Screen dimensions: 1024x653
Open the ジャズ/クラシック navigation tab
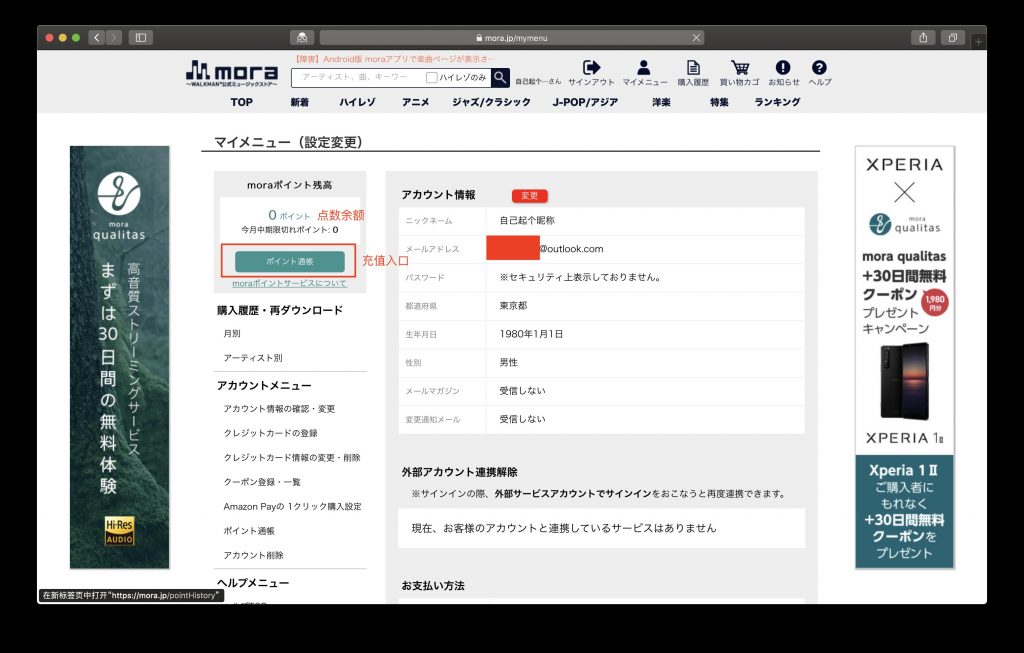pyautogui.click(x=491, y=102)
